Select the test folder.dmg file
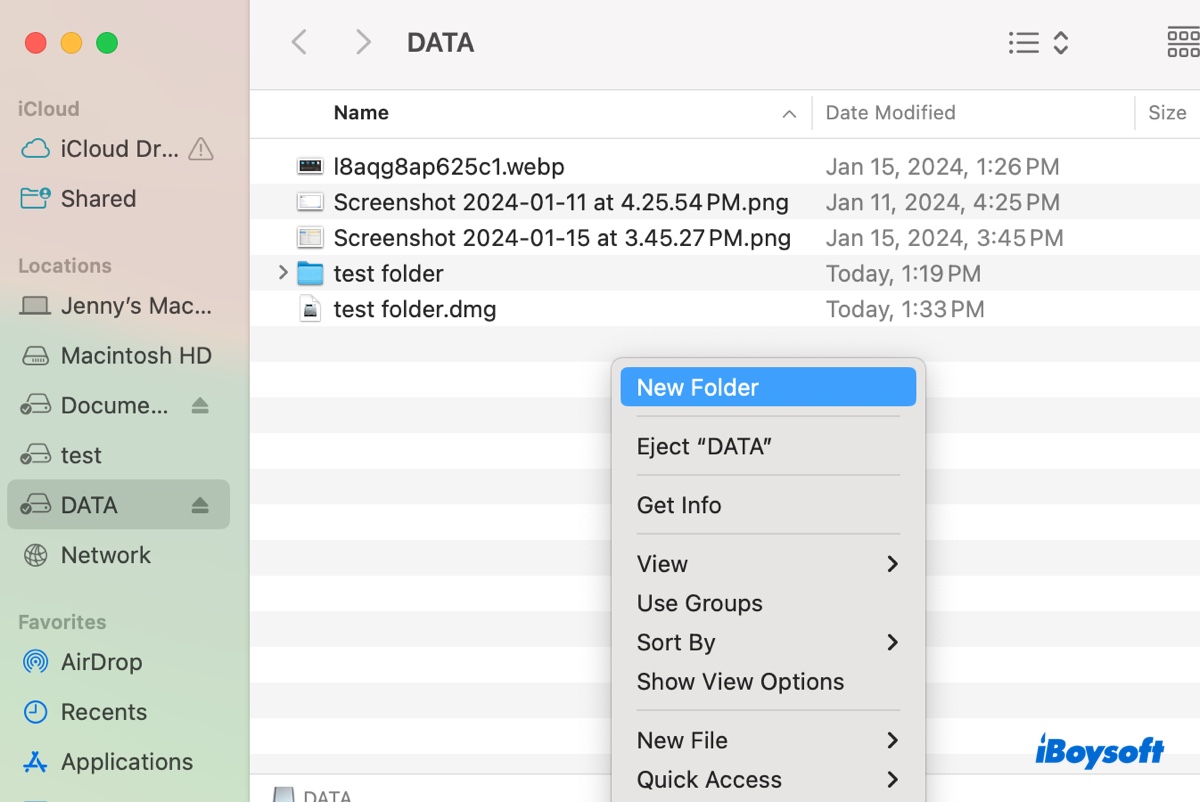This screenshot has height=802, width=1200. (414, 309)
